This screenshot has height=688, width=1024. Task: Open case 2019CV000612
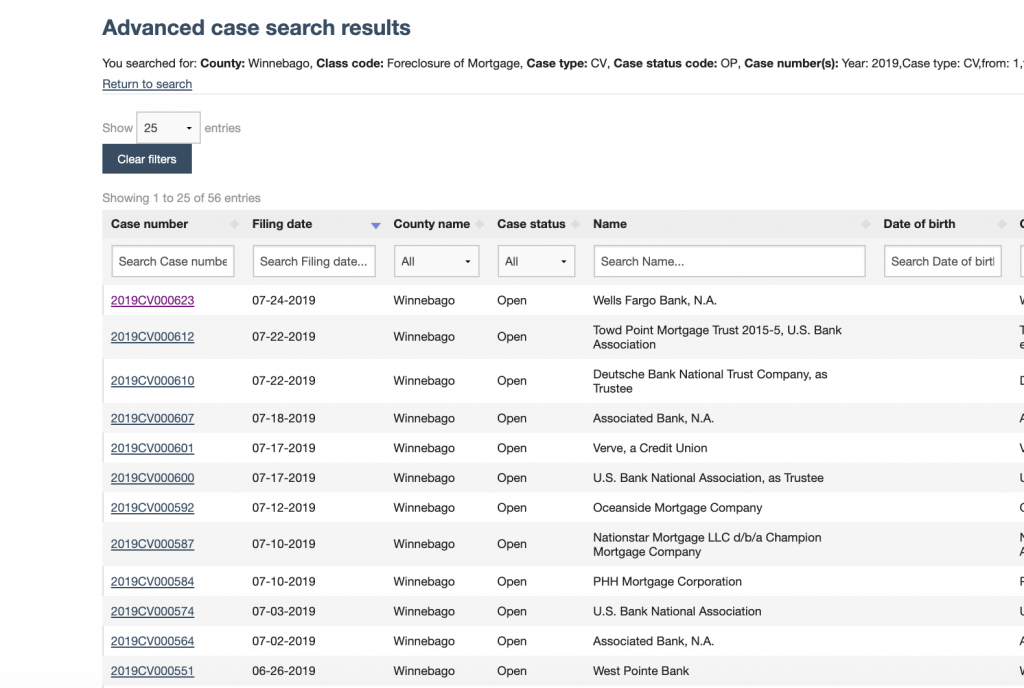tap(152, 337)
